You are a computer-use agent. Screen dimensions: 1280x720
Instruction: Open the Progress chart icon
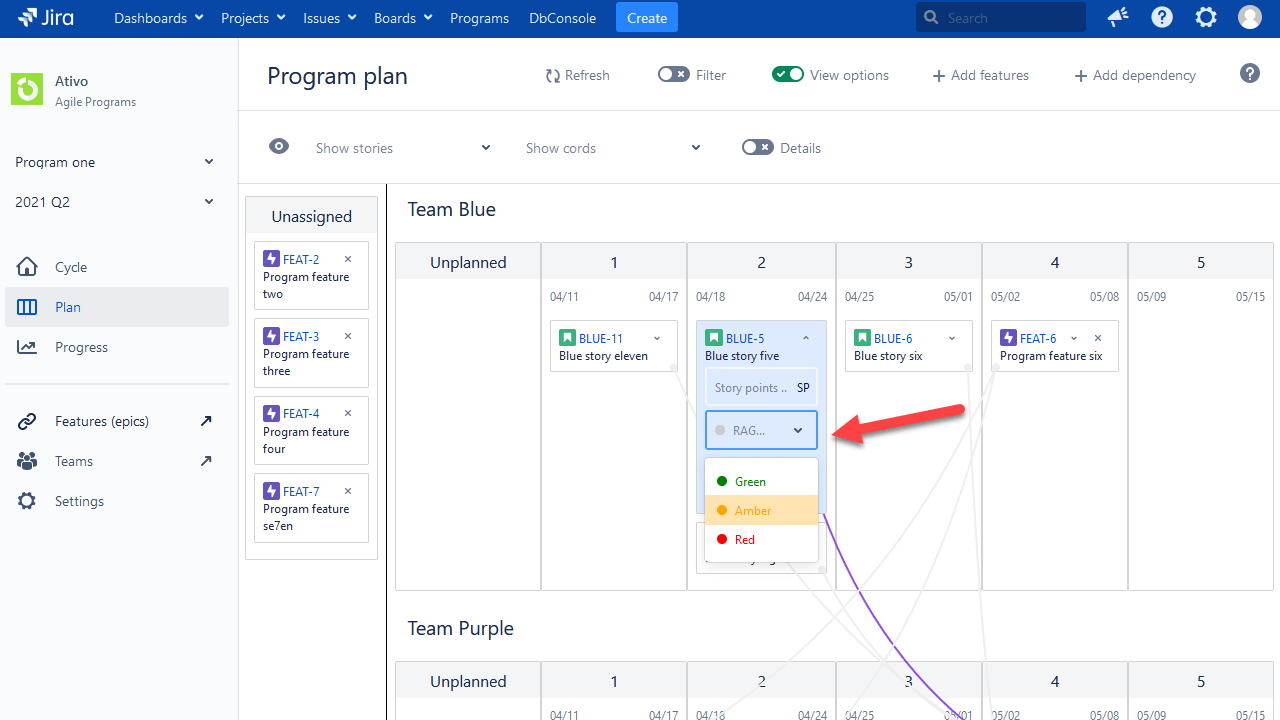point(26,347)
